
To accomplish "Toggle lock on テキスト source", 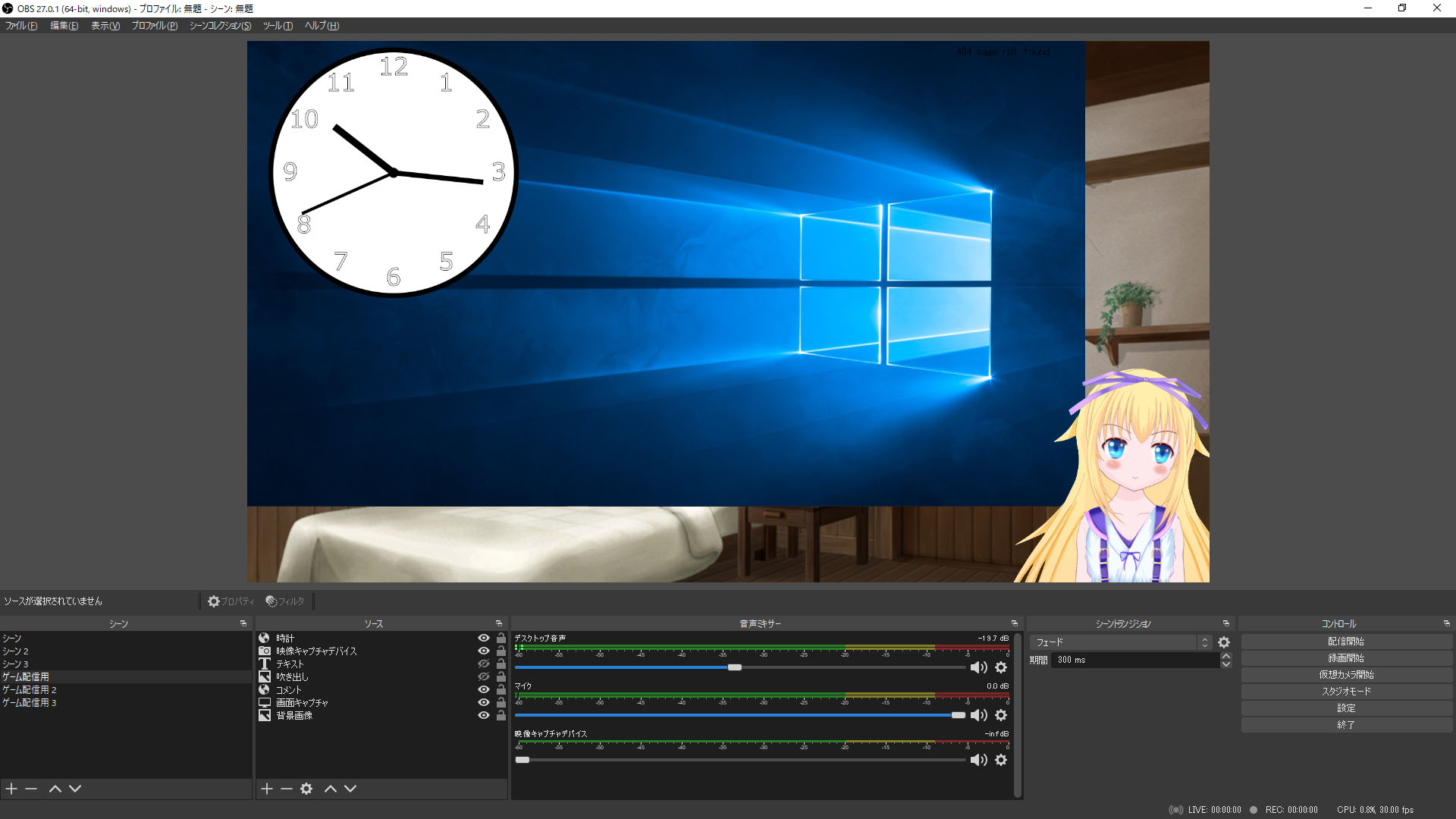I will pos(501,664).
